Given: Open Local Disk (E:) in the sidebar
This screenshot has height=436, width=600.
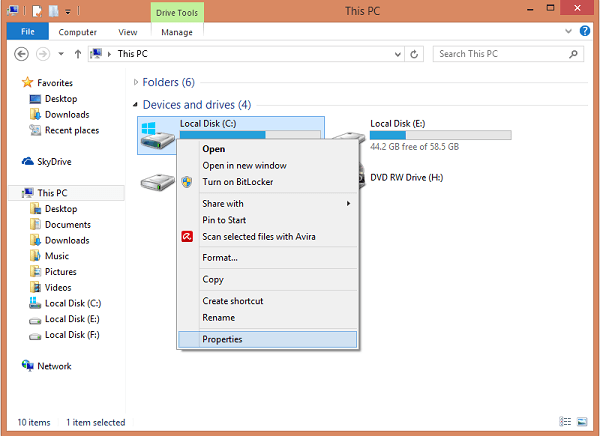Looking at the screenshot, I should (72, 319).
